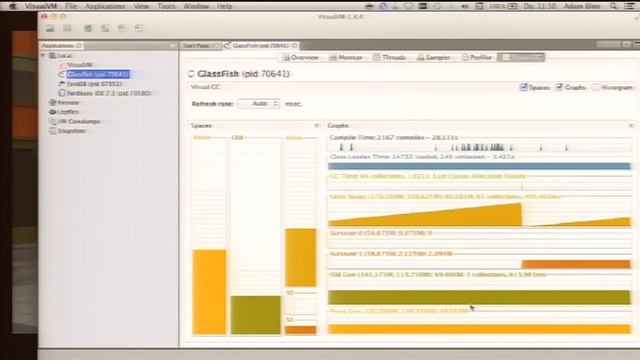
Task: Open the Profiler tab
Action: (477, 58)
